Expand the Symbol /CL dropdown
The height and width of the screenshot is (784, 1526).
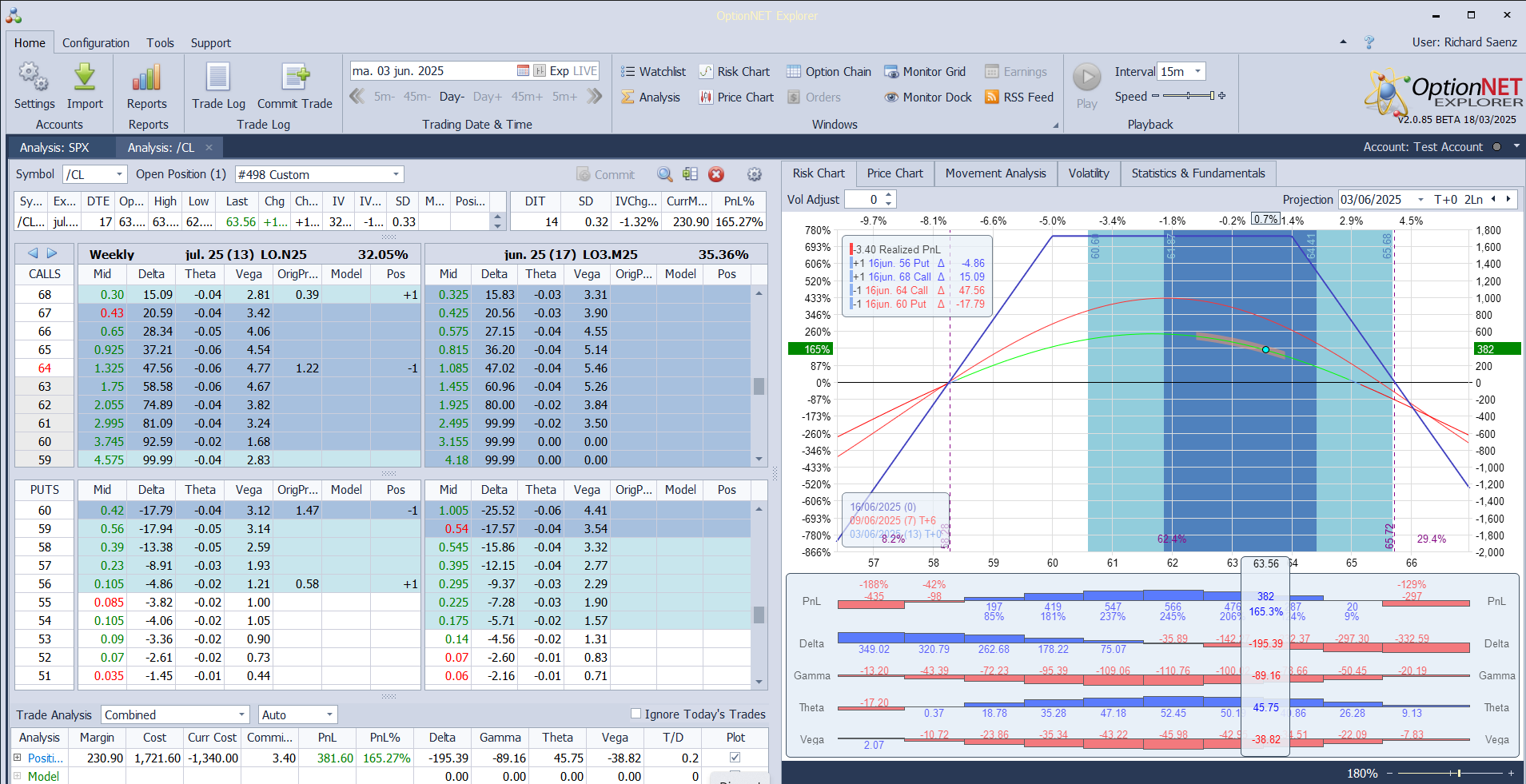coord(119,174)
